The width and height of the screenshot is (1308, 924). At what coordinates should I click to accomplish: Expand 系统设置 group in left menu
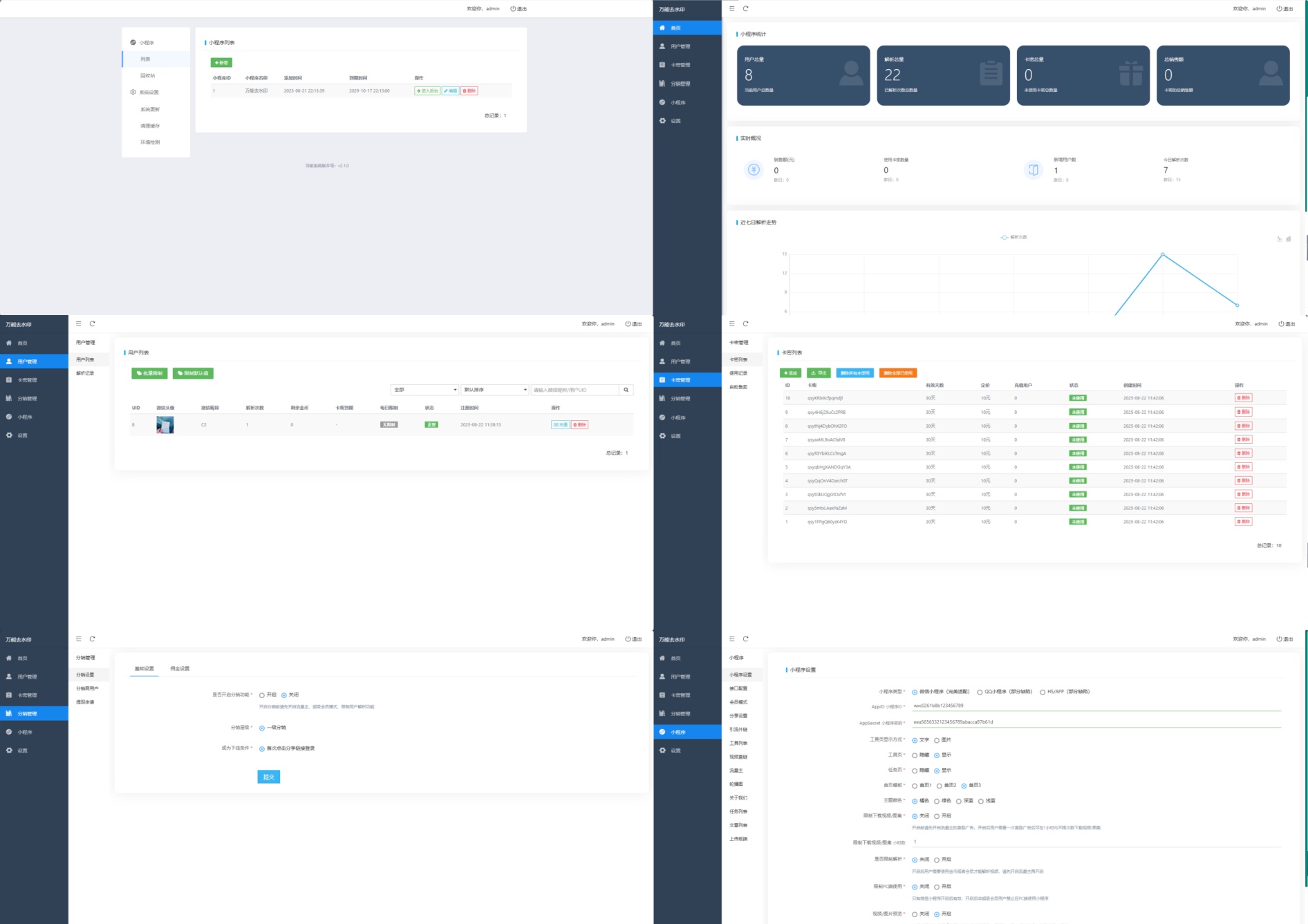coord(149,93)
